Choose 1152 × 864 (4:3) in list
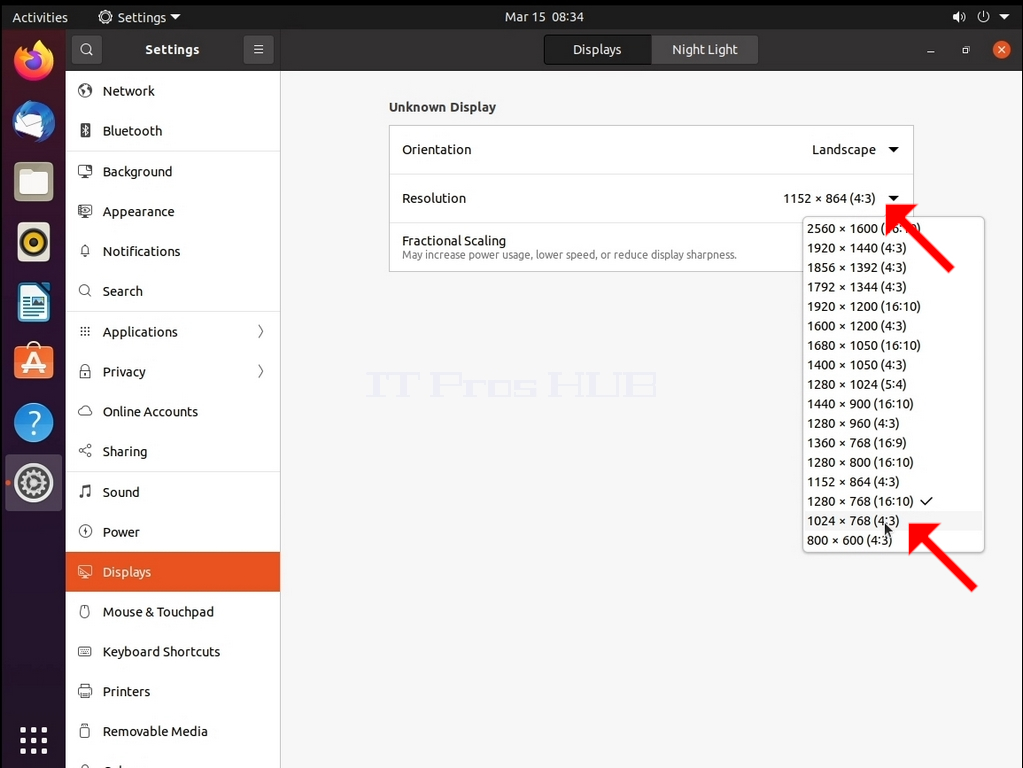 893,482
